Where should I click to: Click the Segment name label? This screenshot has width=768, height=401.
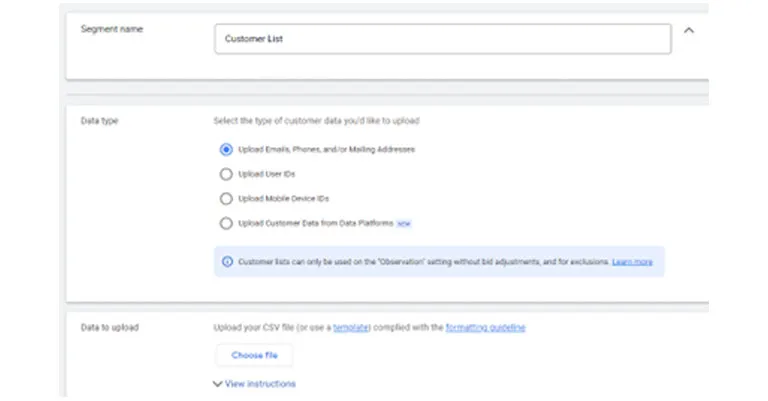pyautogui.click(x=112, y=29)
